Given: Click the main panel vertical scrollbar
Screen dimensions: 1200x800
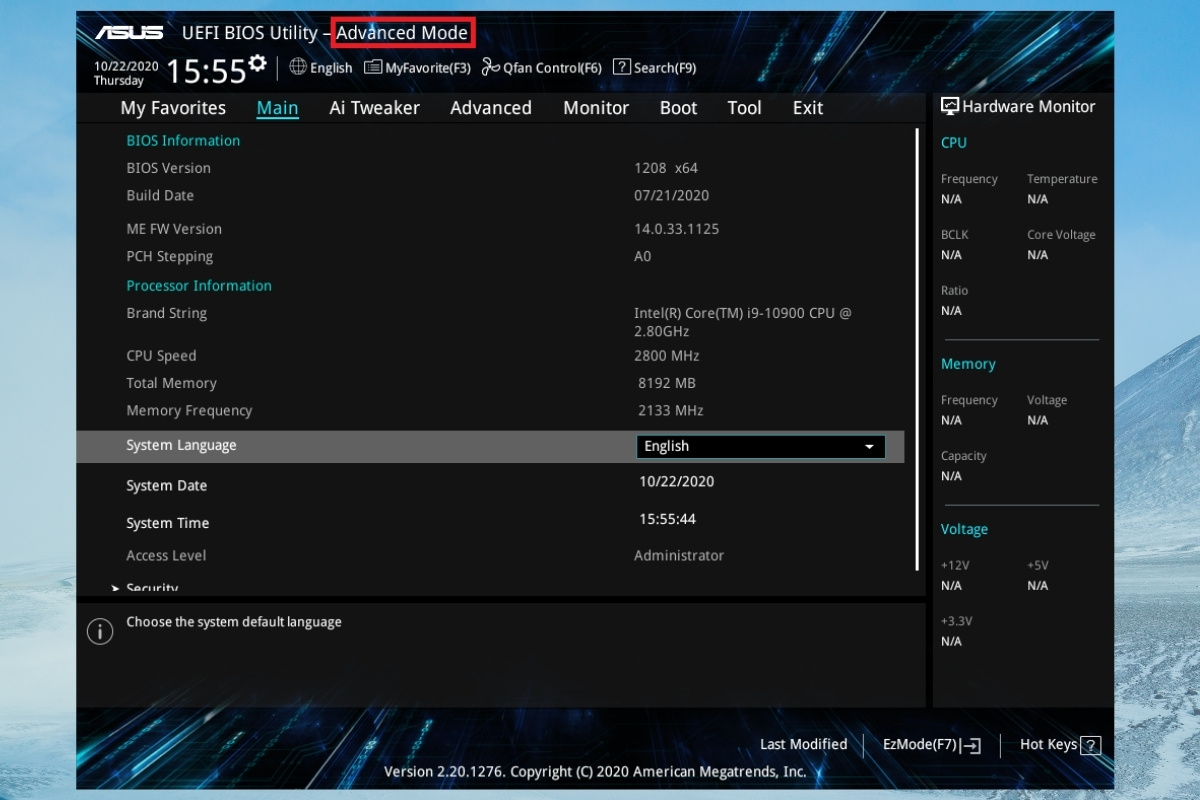Looking at the screenshot, I should 917,348.
